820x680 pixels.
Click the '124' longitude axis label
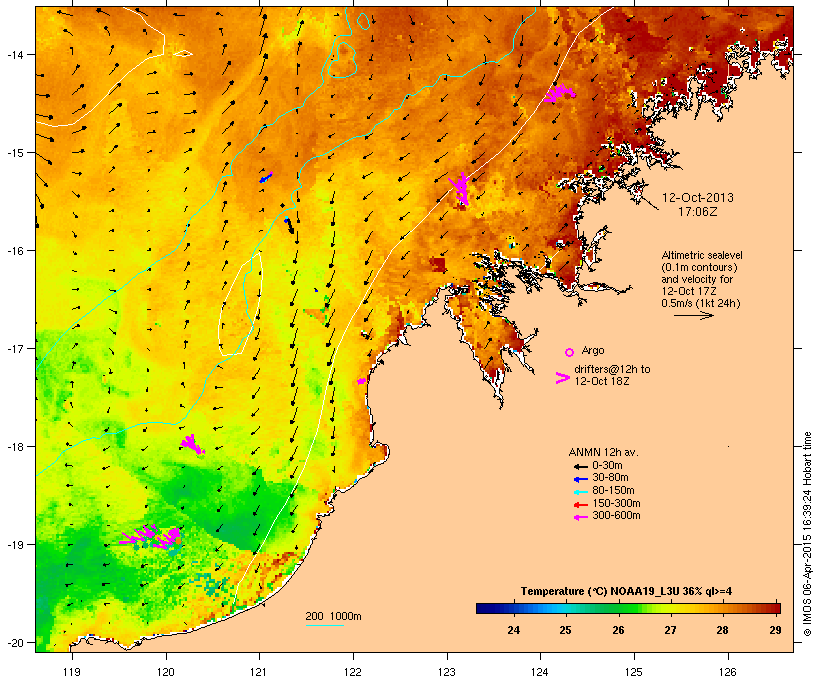coord(540,672)
